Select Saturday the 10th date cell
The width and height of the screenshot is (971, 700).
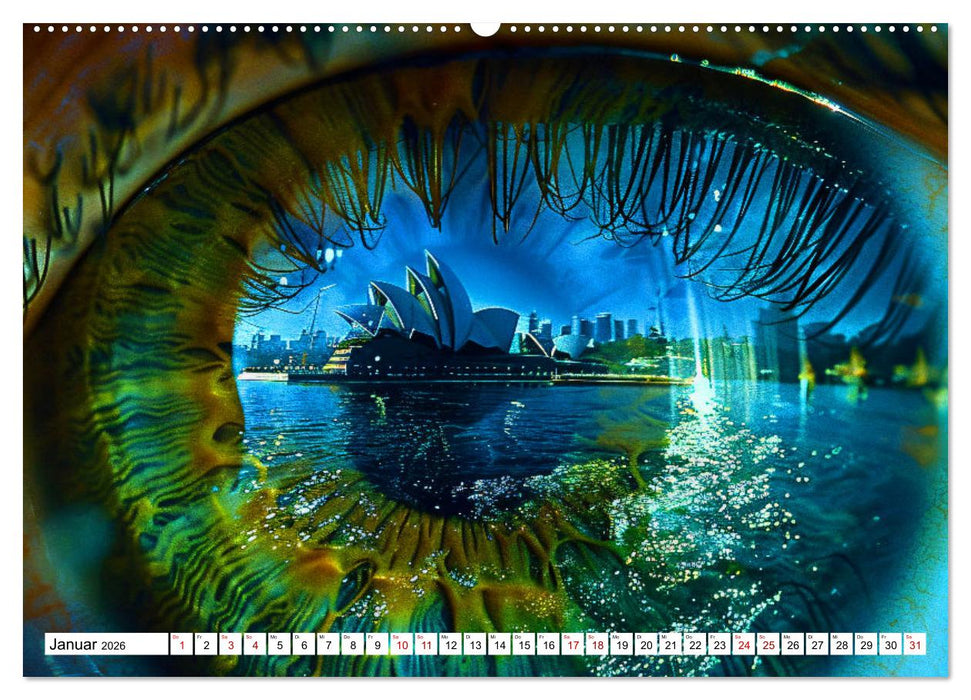[402, 645]
